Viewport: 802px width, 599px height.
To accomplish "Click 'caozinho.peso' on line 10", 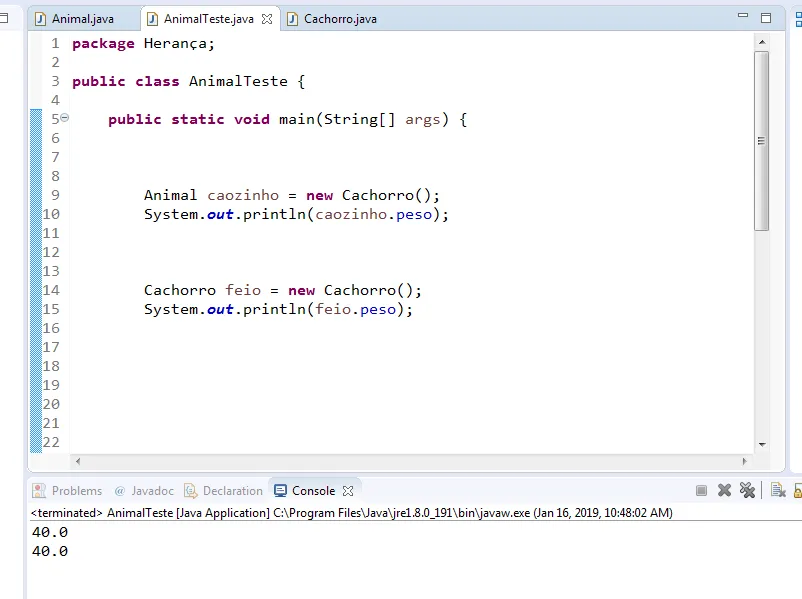I will (373, 215).
